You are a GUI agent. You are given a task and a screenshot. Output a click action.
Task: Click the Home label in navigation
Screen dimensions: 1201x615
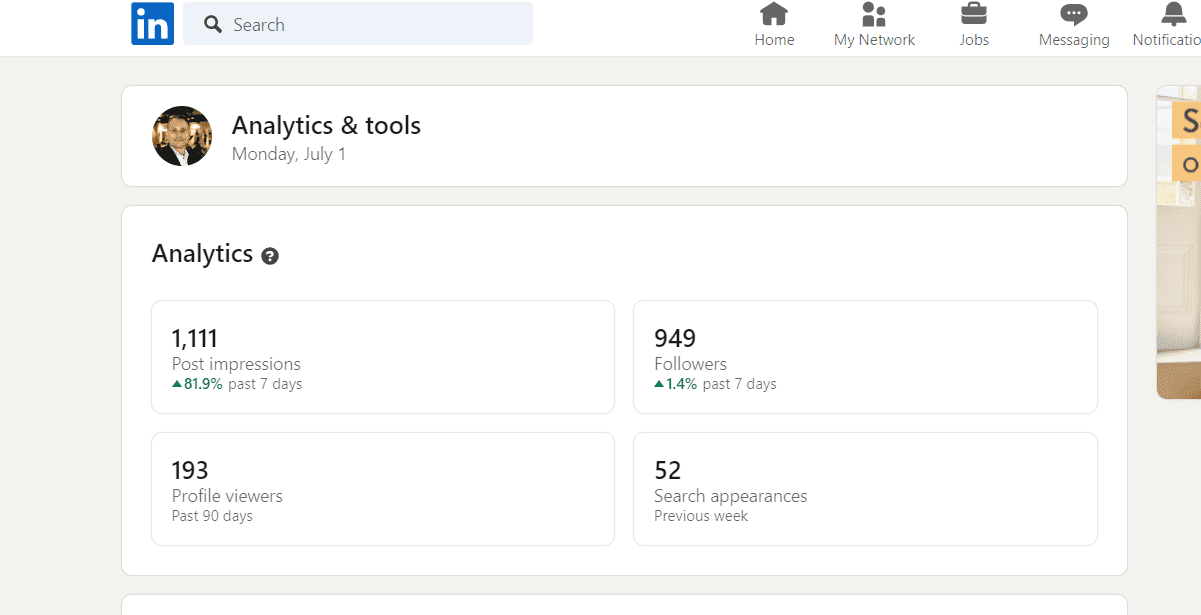(x=774, y=40)
